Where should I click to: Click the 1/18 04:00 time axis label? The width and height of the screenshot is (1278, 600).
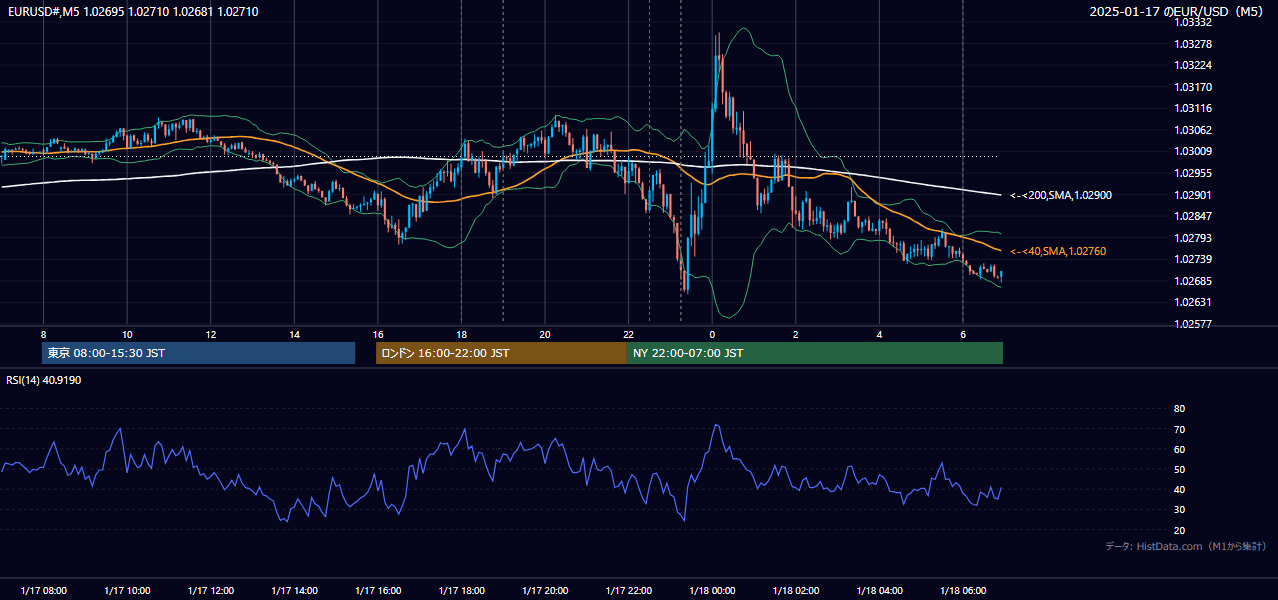point(879,591)
